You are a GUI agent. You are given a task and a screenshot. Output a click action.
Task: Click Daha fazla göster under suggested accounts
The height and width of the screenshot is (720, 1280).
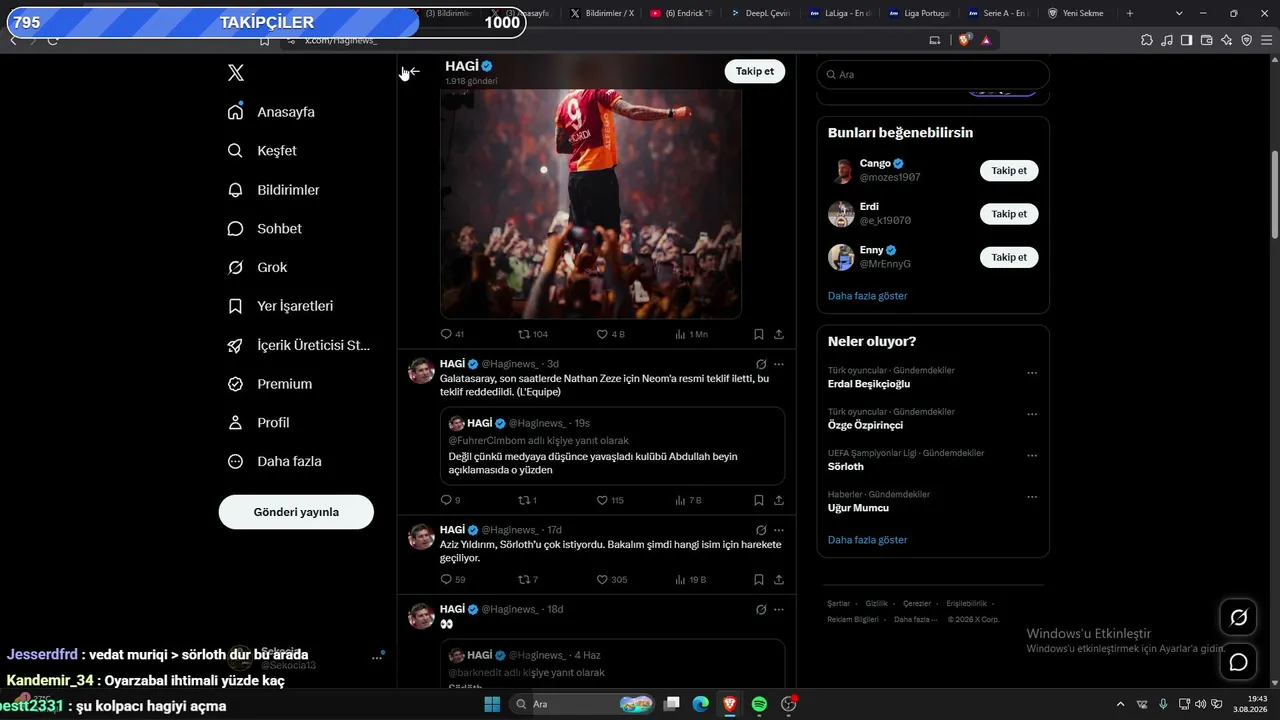[868, 296]
